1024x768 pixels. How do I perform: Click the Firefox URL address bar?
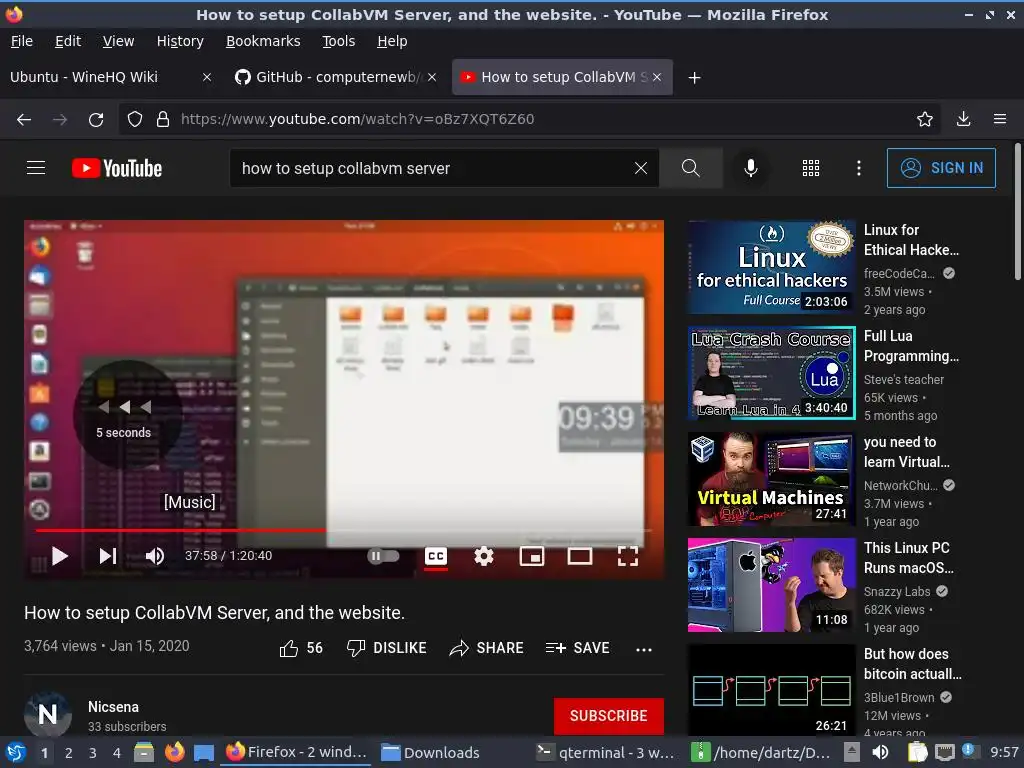[x=529, y=120]
